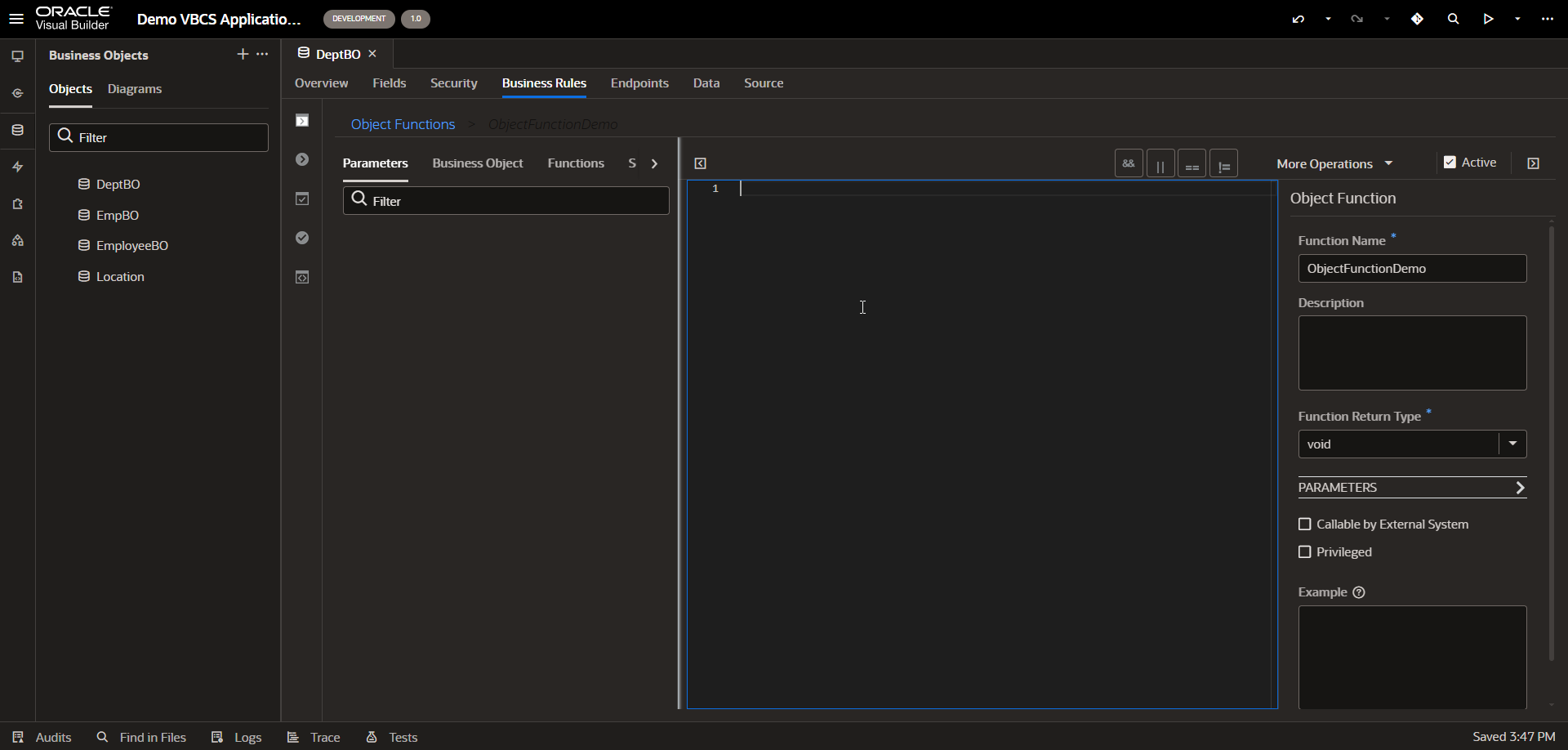1568x750 pixels.
Task: Select EmpBO in the objects list
Action: pos(118,216)
